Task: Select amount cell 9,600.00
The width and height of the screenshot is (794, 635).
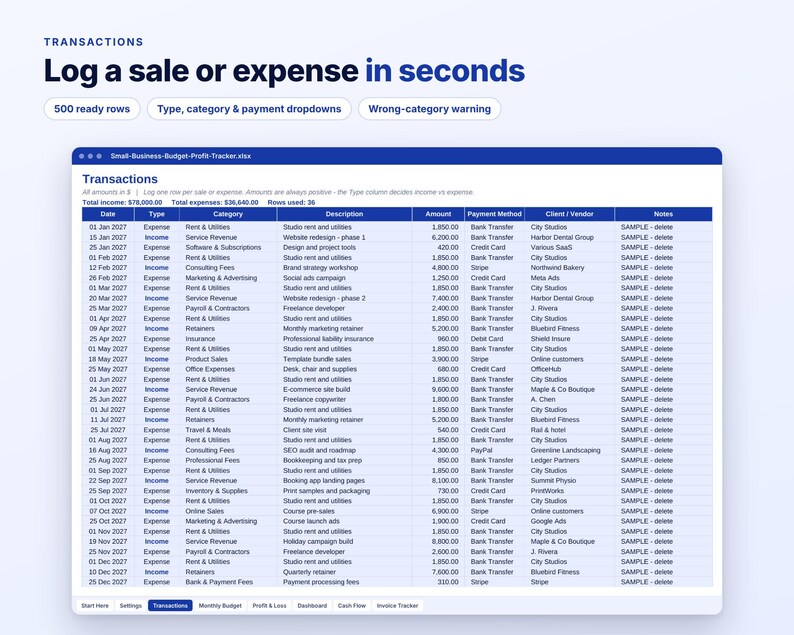Action: [x=438, y=389]
